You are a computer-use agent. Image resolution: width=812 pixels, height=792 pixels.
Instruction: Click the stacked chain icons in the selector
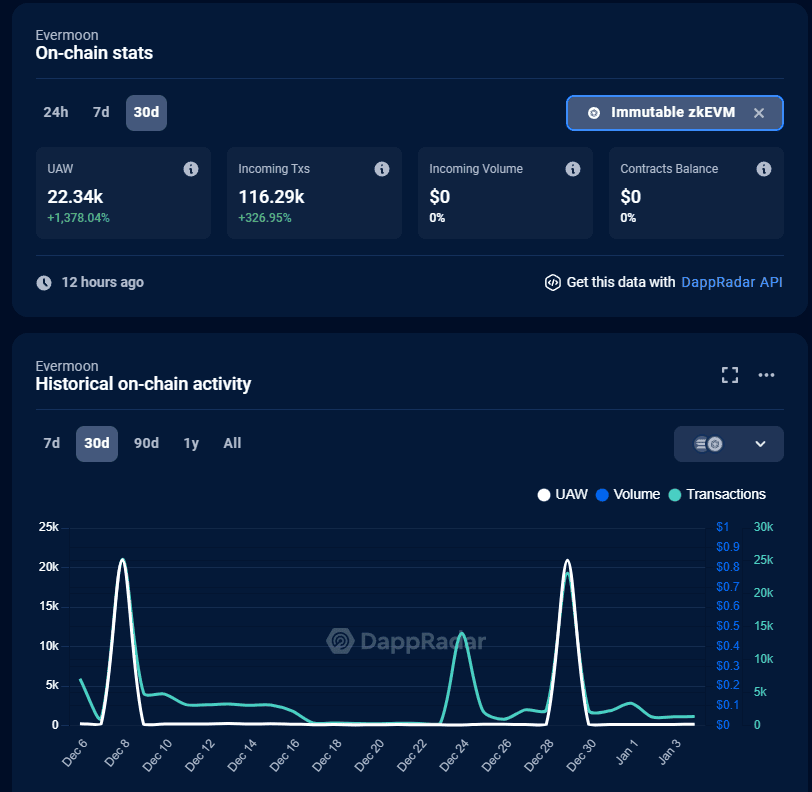(x=708, y=444)
